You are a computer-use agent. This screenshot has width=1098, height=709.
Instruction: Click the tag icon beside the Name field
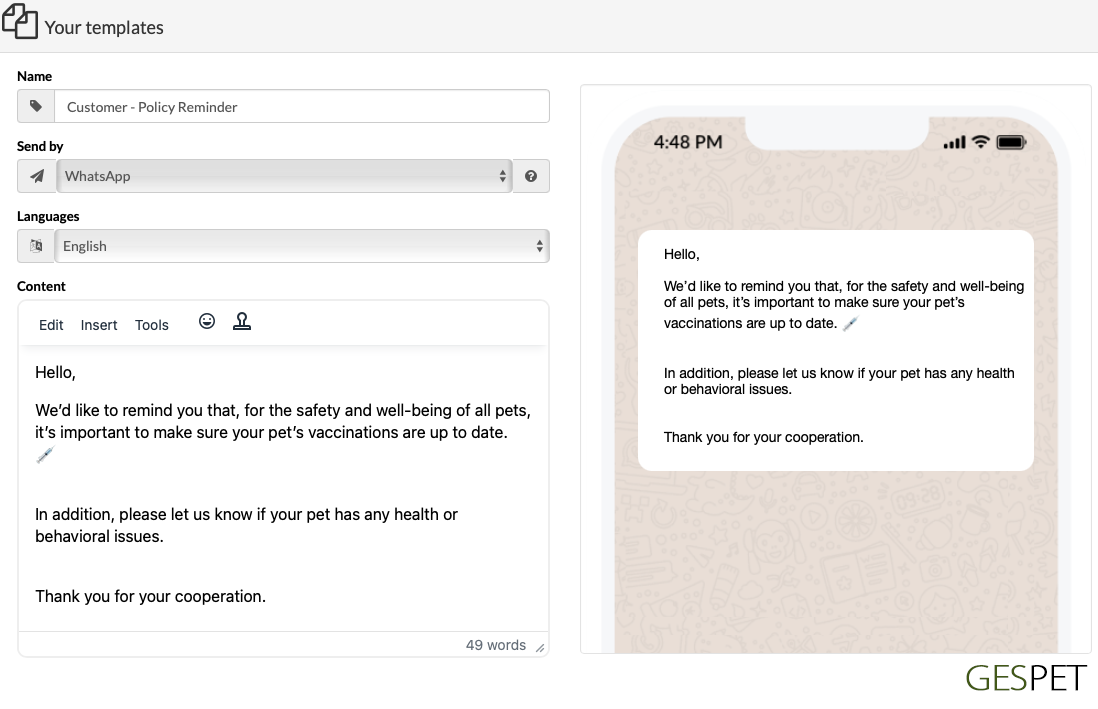36,106
